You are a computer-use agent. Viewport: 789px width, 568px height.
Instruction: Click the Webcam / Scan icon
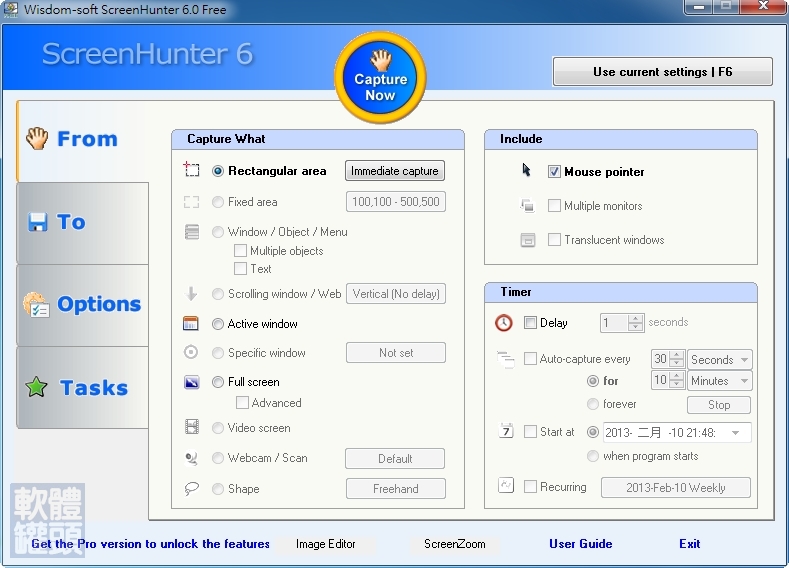pyautogui.click(x=191, y=458)
